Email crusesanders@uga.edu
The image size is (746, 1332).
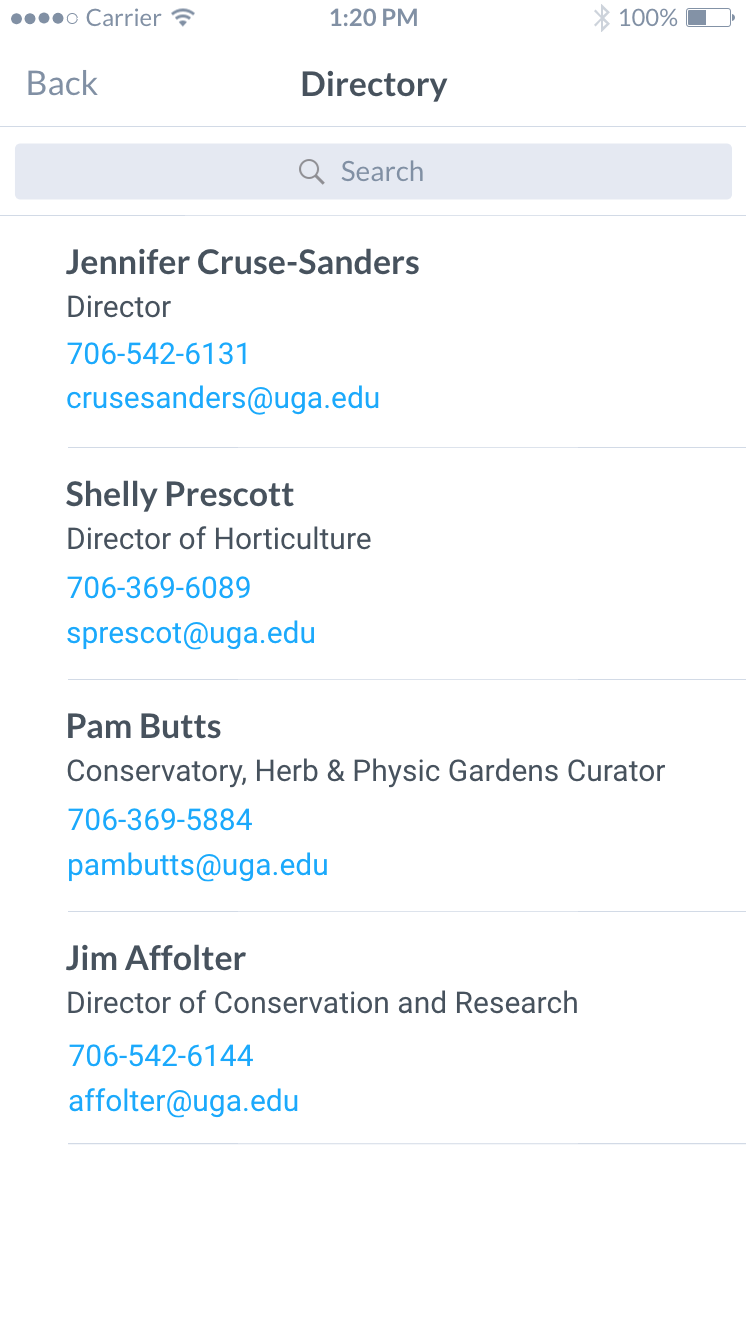(223, 398)
